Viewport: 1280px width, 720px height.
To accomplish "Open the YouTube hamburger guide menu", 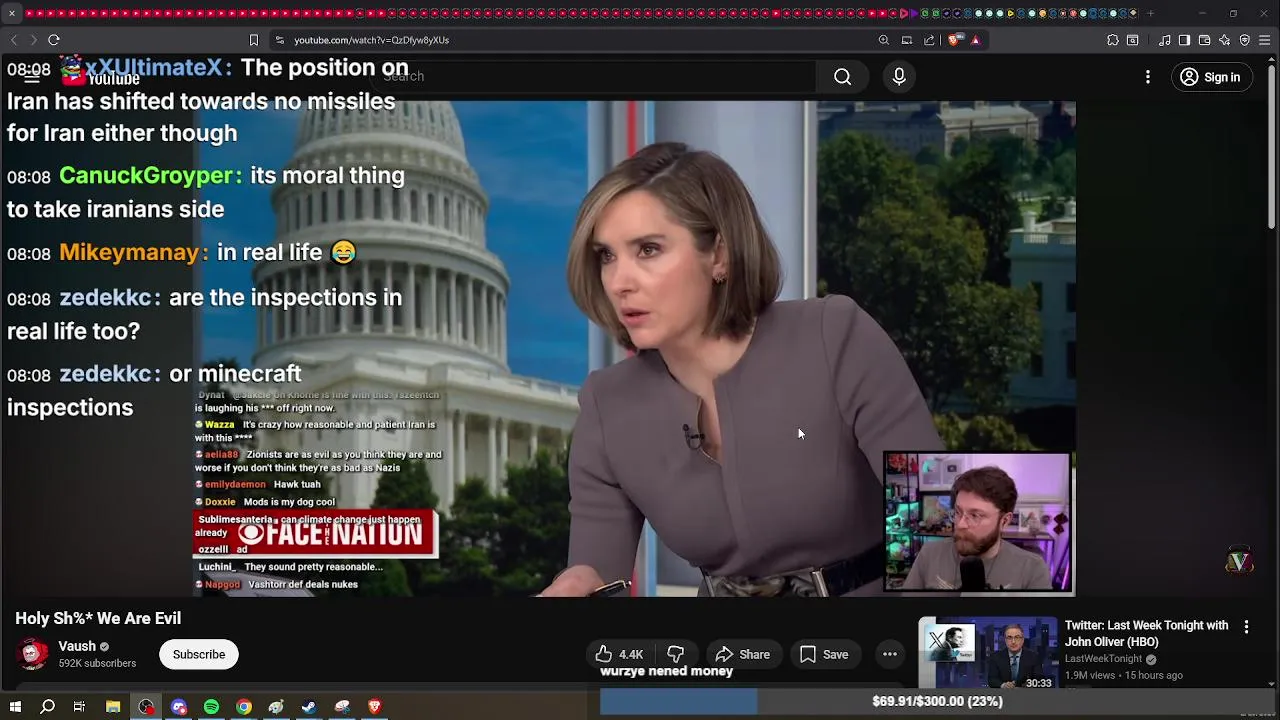I will (x=32, y=77).
